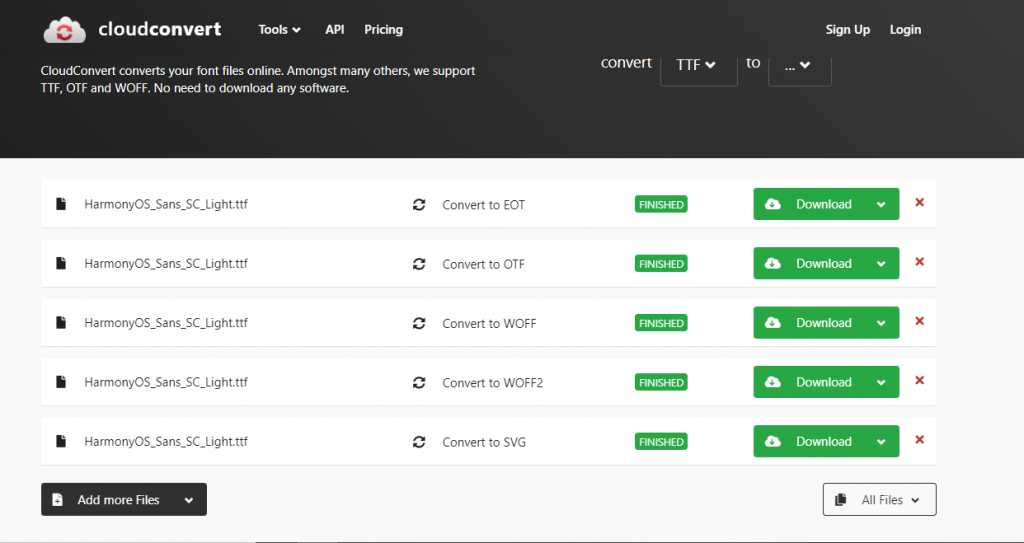Open the Tools menu
The image size is (1024, 543).
click(x=279, y=30)
